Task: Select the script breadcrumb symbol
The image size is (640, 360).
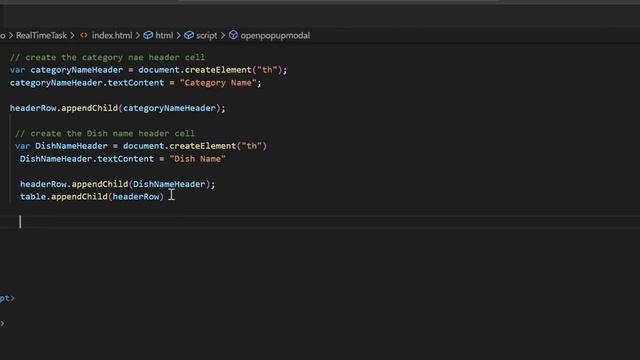Action: 207,36
